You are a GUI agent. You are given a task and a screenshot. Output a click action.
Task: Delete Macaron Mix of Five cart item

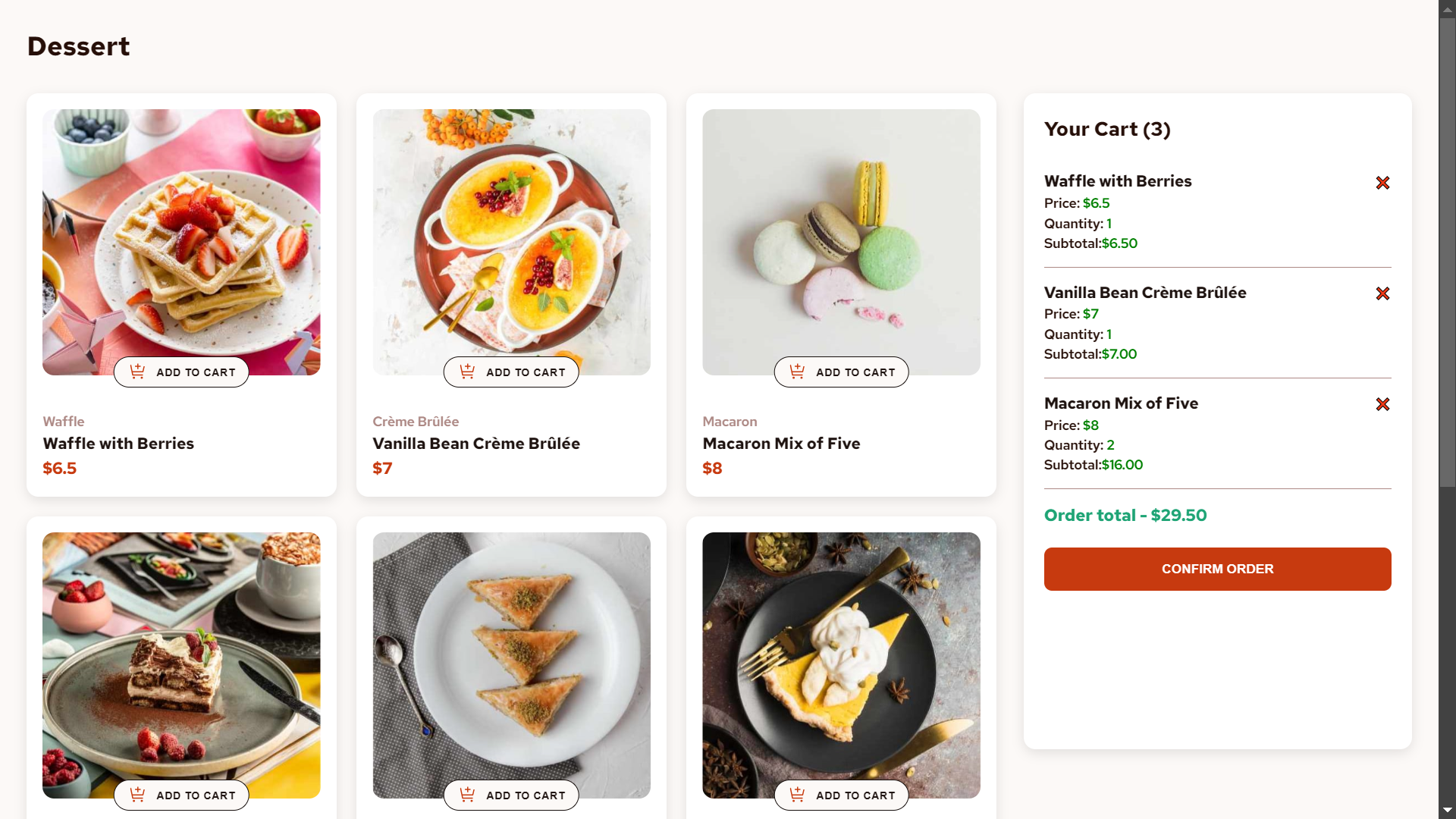(1382, 404)
